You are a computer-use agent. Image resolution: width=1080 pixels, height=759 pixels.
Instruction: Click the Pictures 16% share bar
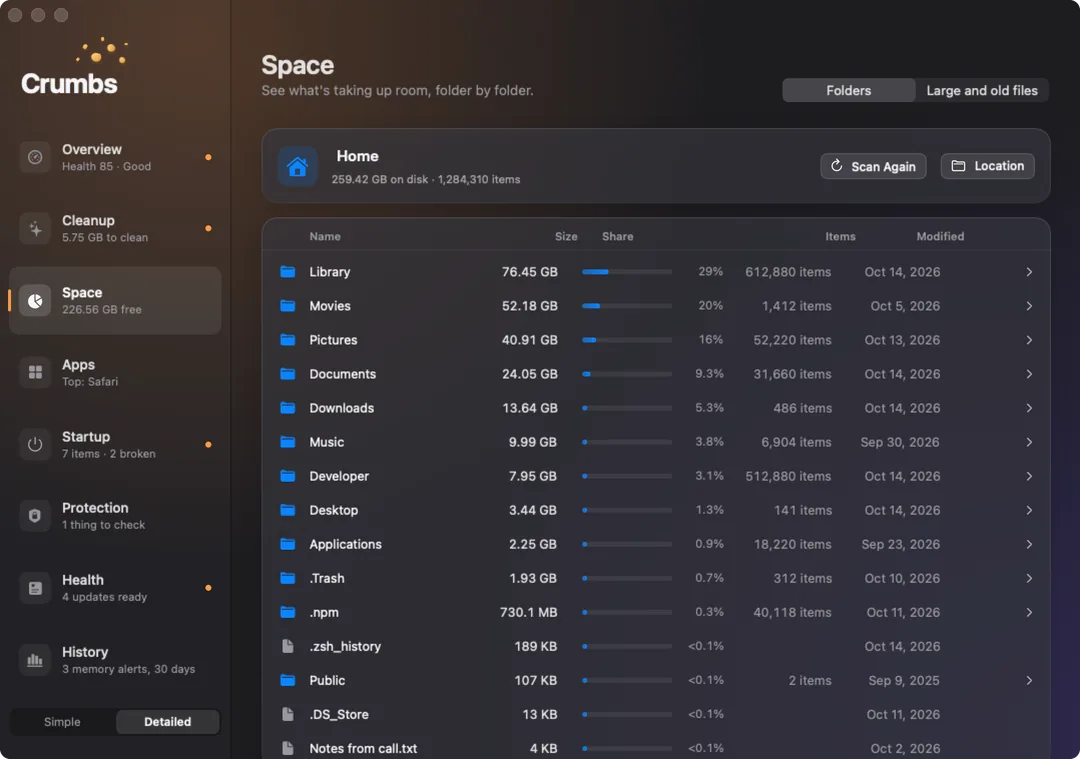[627, 340]
